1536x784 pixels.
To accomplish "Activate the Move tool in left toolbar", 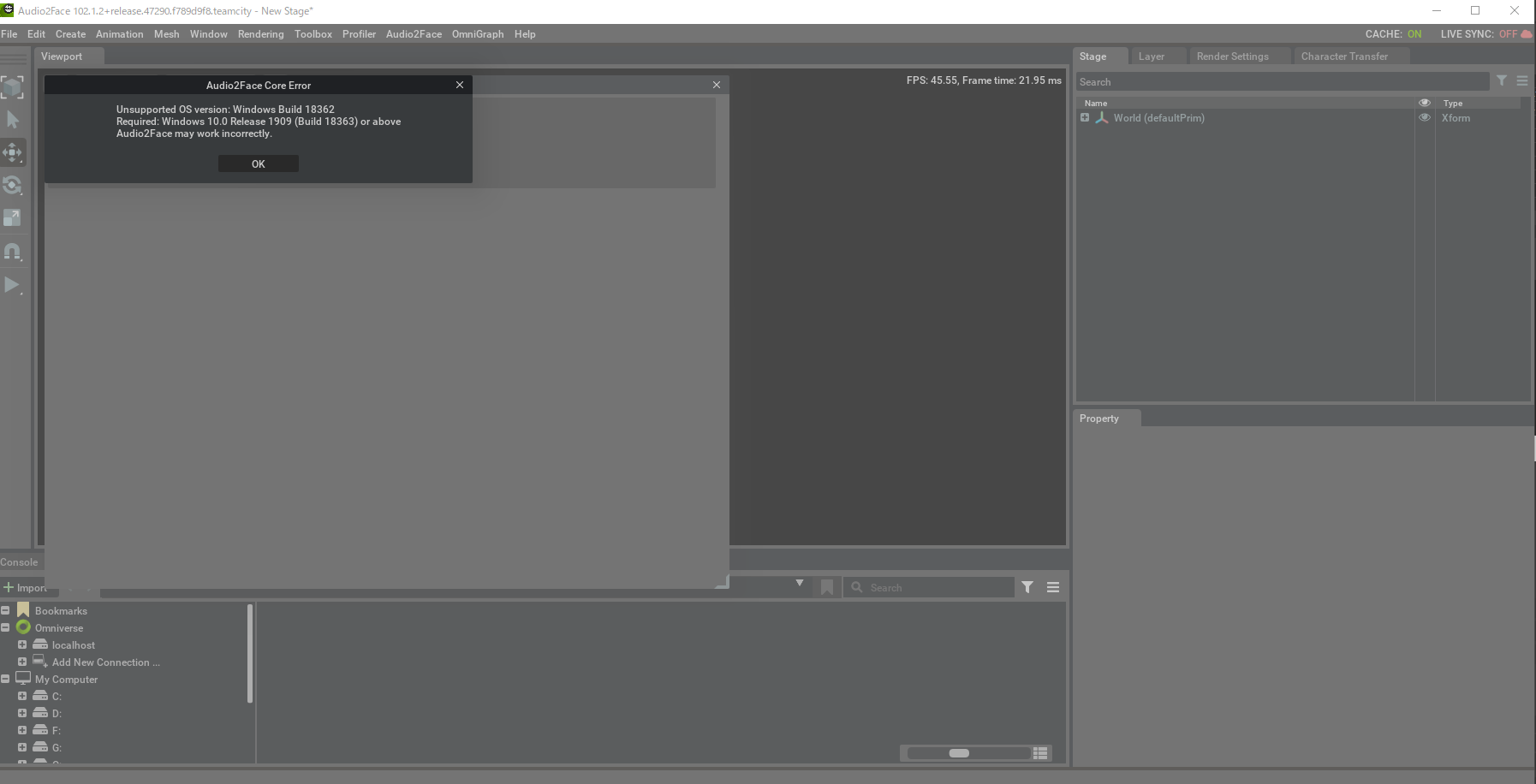I will pyautogui.click(x=12, y=153).
